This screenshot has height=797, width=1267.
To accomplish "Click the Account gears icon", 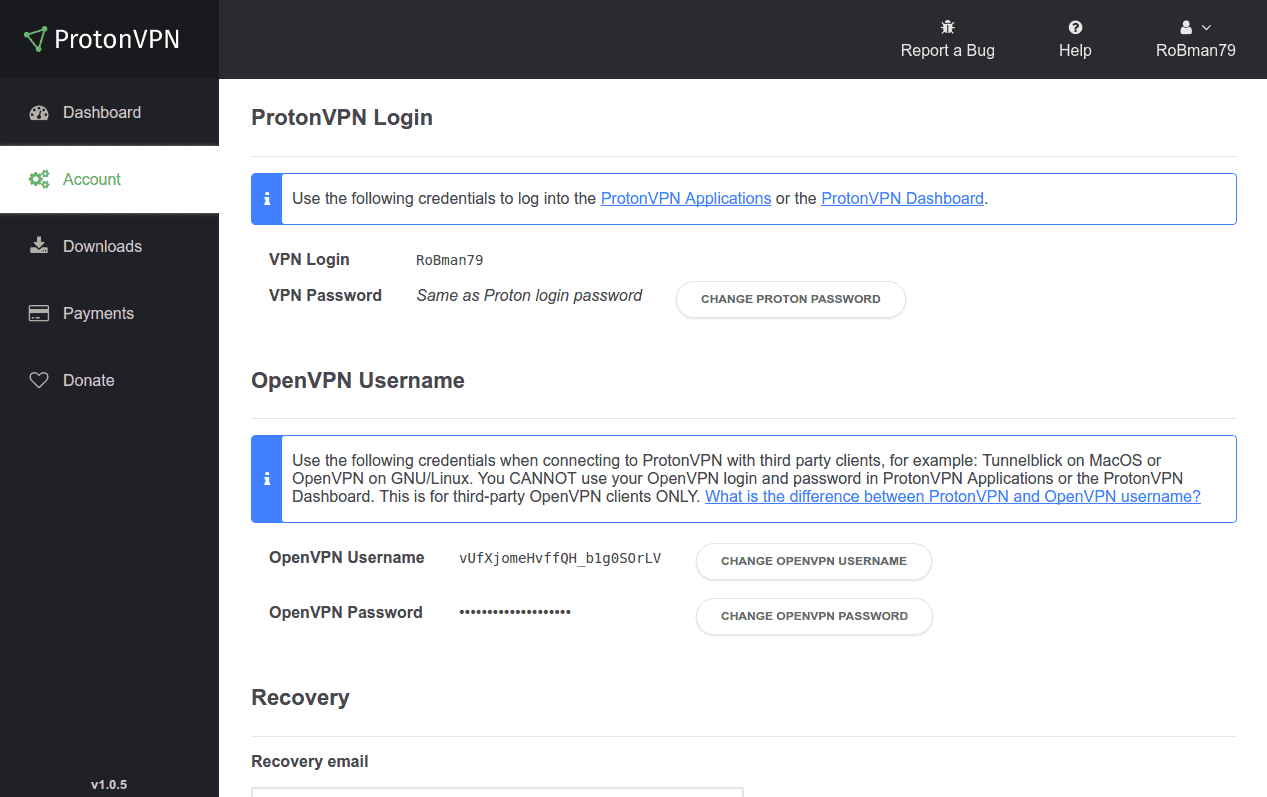I will 39,180.
